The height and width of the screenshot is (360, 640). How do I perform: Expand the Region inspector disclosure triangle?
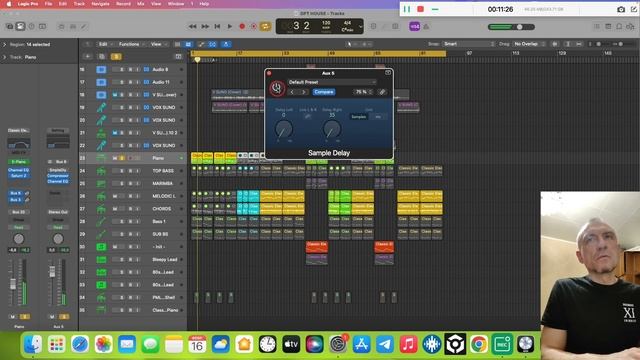(5, 44)
